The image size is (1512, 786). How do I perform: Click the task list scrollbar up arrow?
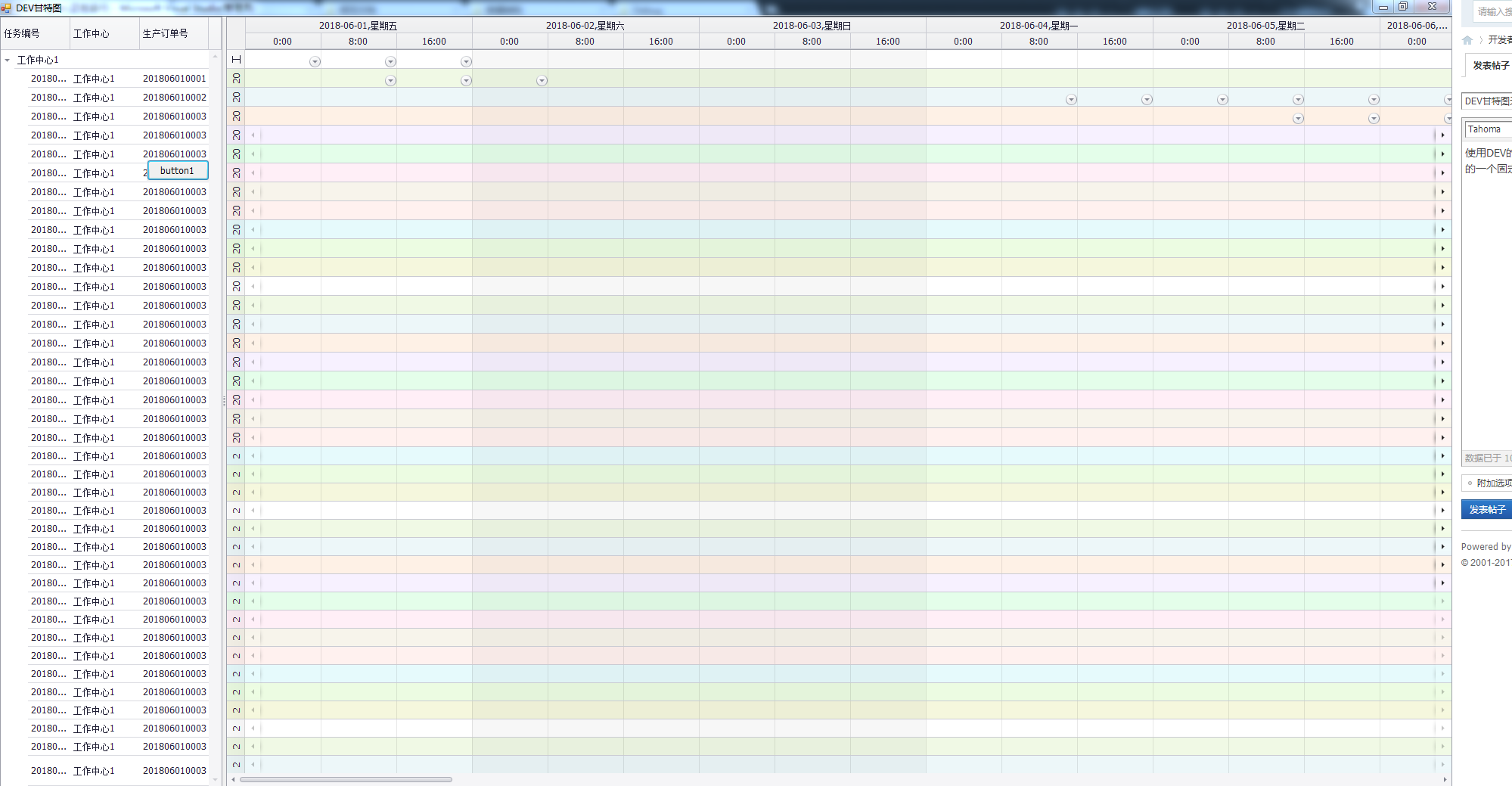pos(215,56)
